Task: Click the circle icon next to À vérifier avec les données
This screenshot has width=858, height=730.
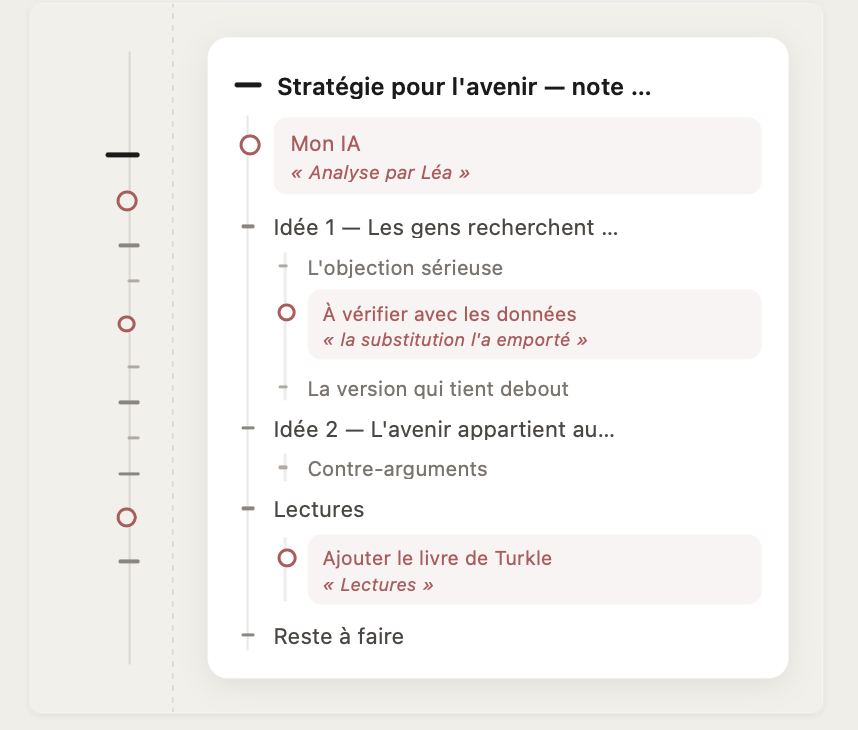Action: [x=287, y=312]
